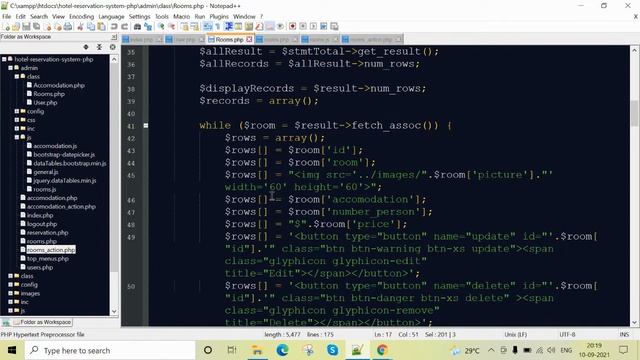Screen dimensions: 640x360
Task: Toggle synchronized vertical scrolling button
Action: pos(184,27)
